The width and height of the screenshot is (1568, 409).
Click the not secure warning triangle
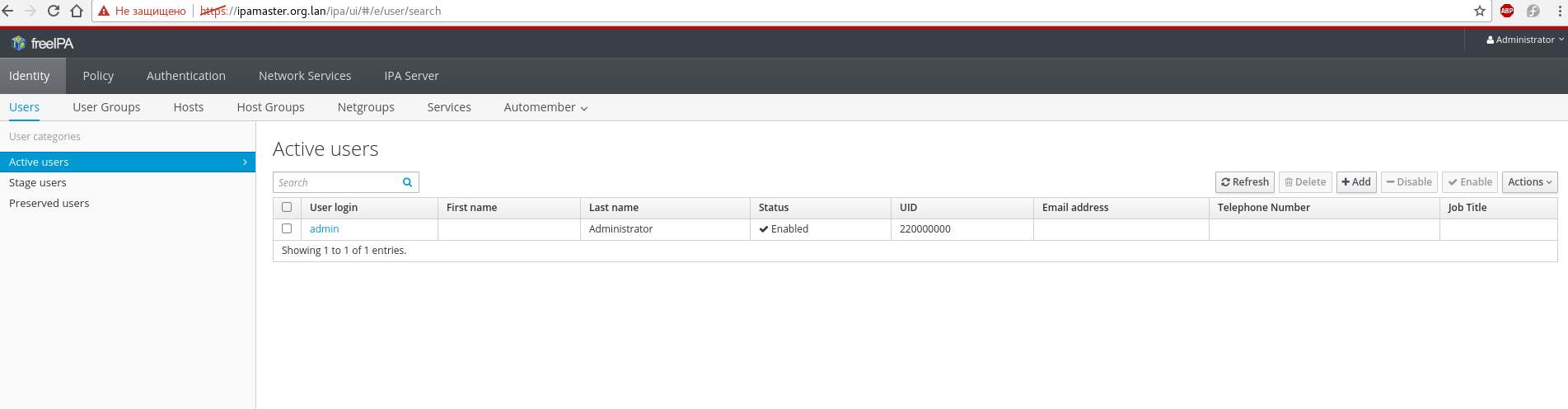click(104, 11)
